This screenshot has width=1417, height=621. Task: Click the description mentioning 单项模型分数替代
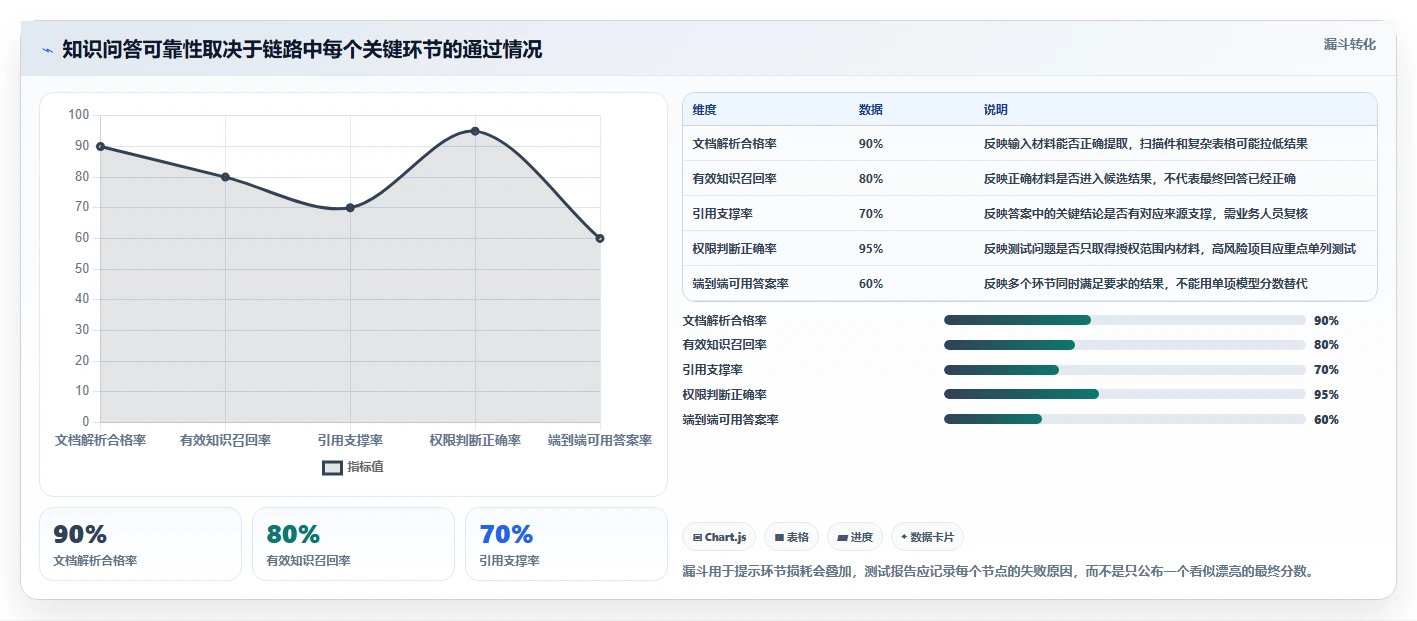point(1146,284)
